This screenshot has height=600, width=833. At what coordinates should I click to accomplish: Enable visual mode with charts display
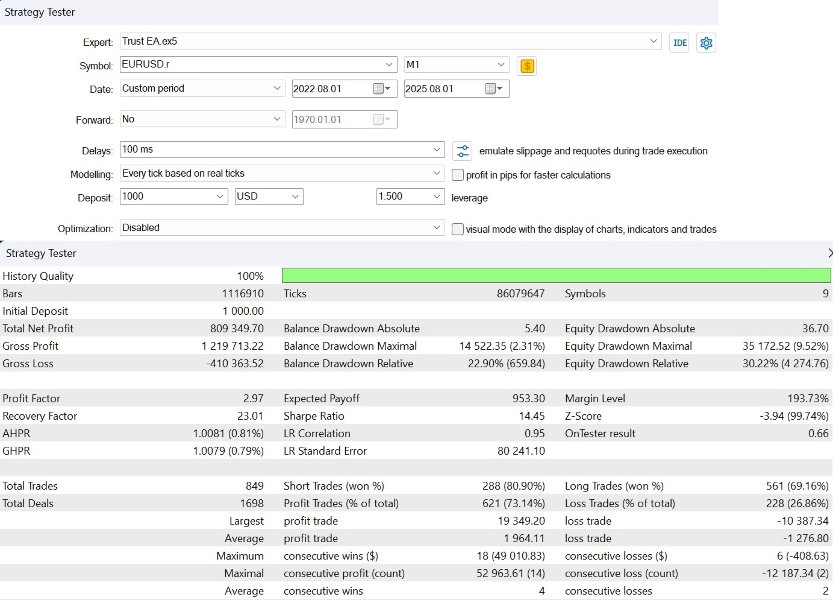coord(457,229)
